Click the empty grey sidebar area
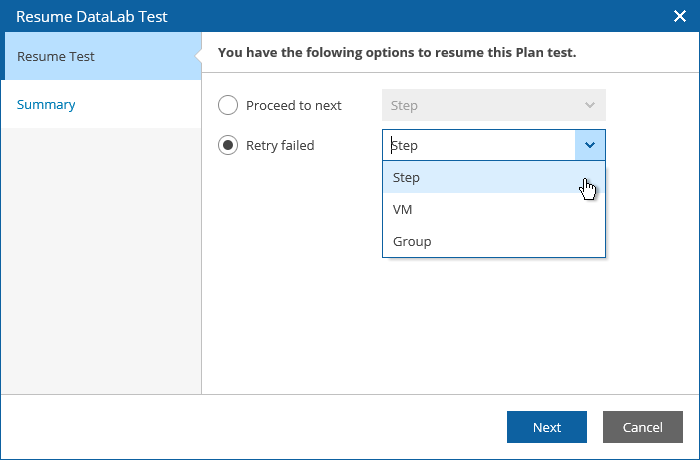This screenshot has width=700, height=460. tap(100, 260)
